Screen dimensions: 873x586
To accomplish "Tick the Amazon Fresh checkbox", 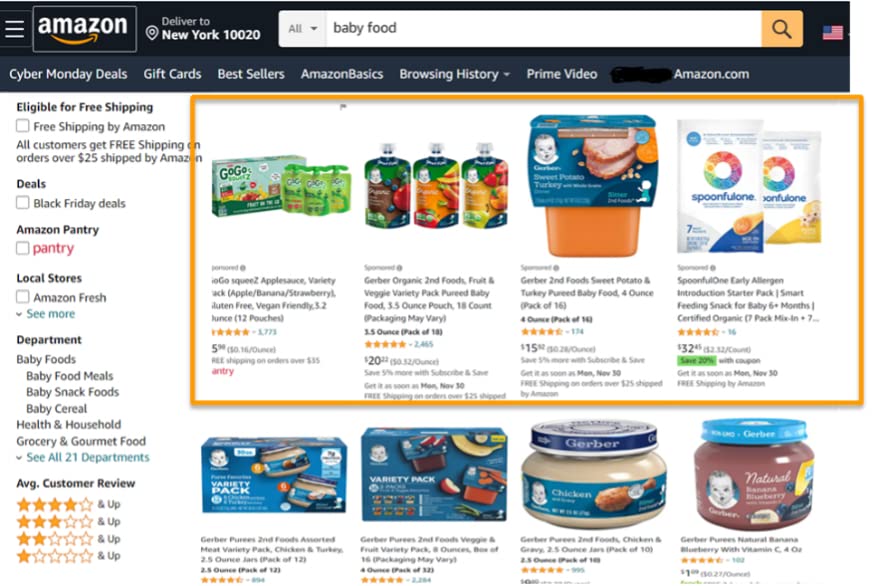I will click(23, 297).
